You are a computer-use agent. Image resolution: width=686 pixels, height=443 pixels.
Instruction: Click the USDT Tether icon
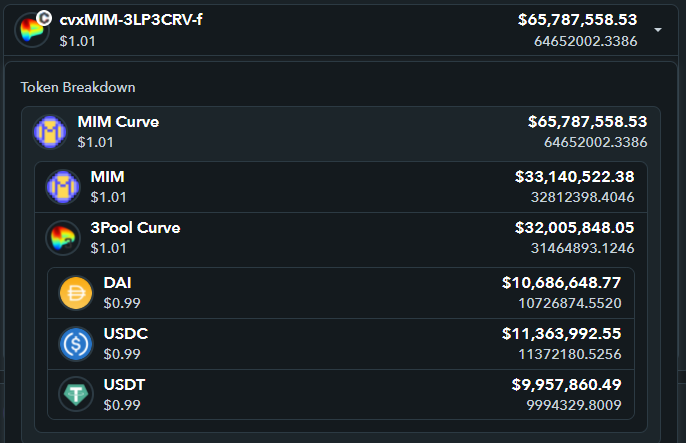coord(76,394)
